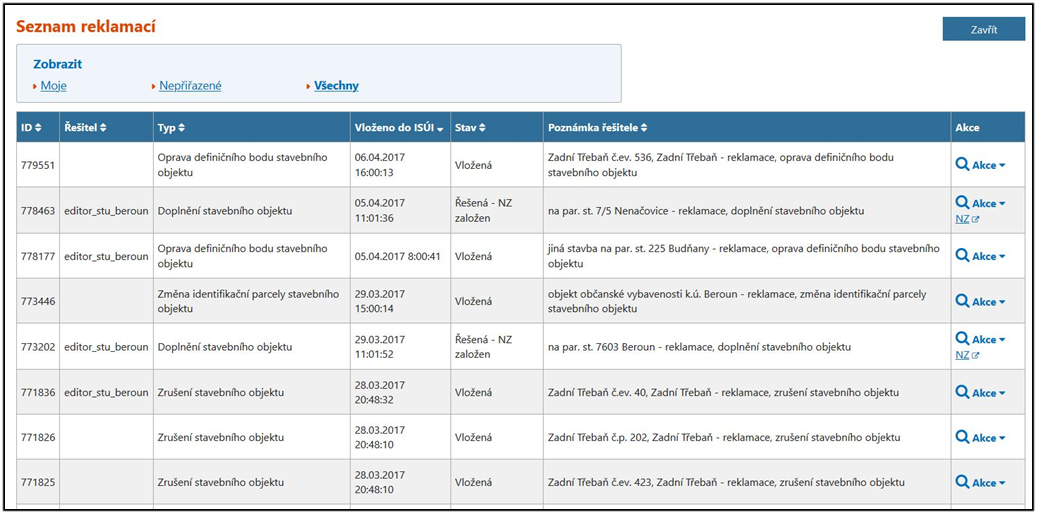1037x514 pixels.
Task: Open magnifier icon for row 771826
Action: click(x=962, y=437)
